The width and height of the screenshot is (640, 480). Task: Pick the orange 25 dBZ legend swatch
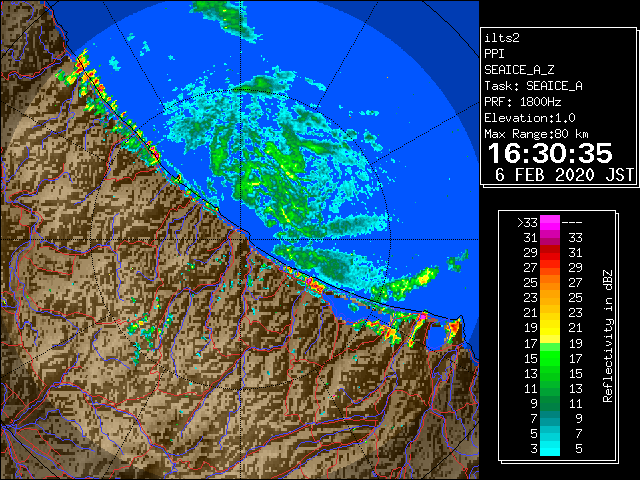(550, 282)
